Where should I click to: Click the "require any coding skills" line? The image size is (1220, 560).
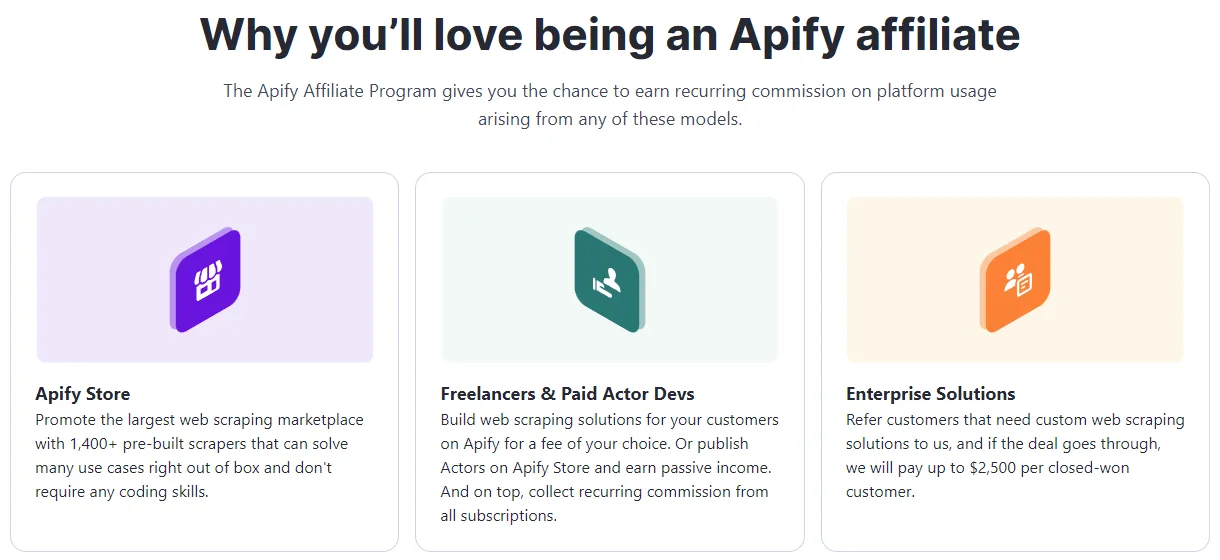click(122, 492)
